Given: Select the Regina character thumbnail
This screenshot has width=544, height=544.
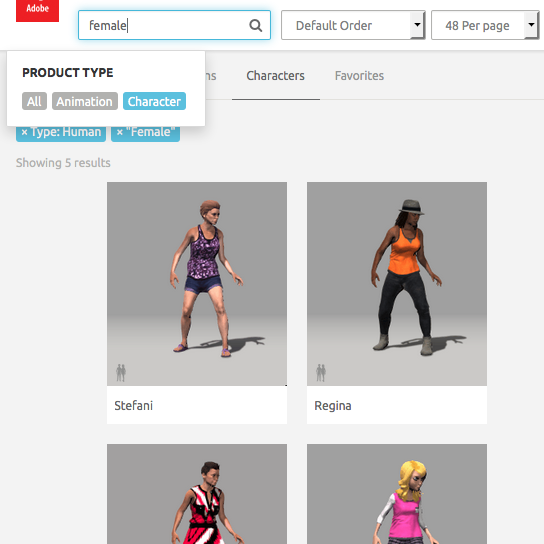Looking at the screenshot, I should [x=397, y=283].
